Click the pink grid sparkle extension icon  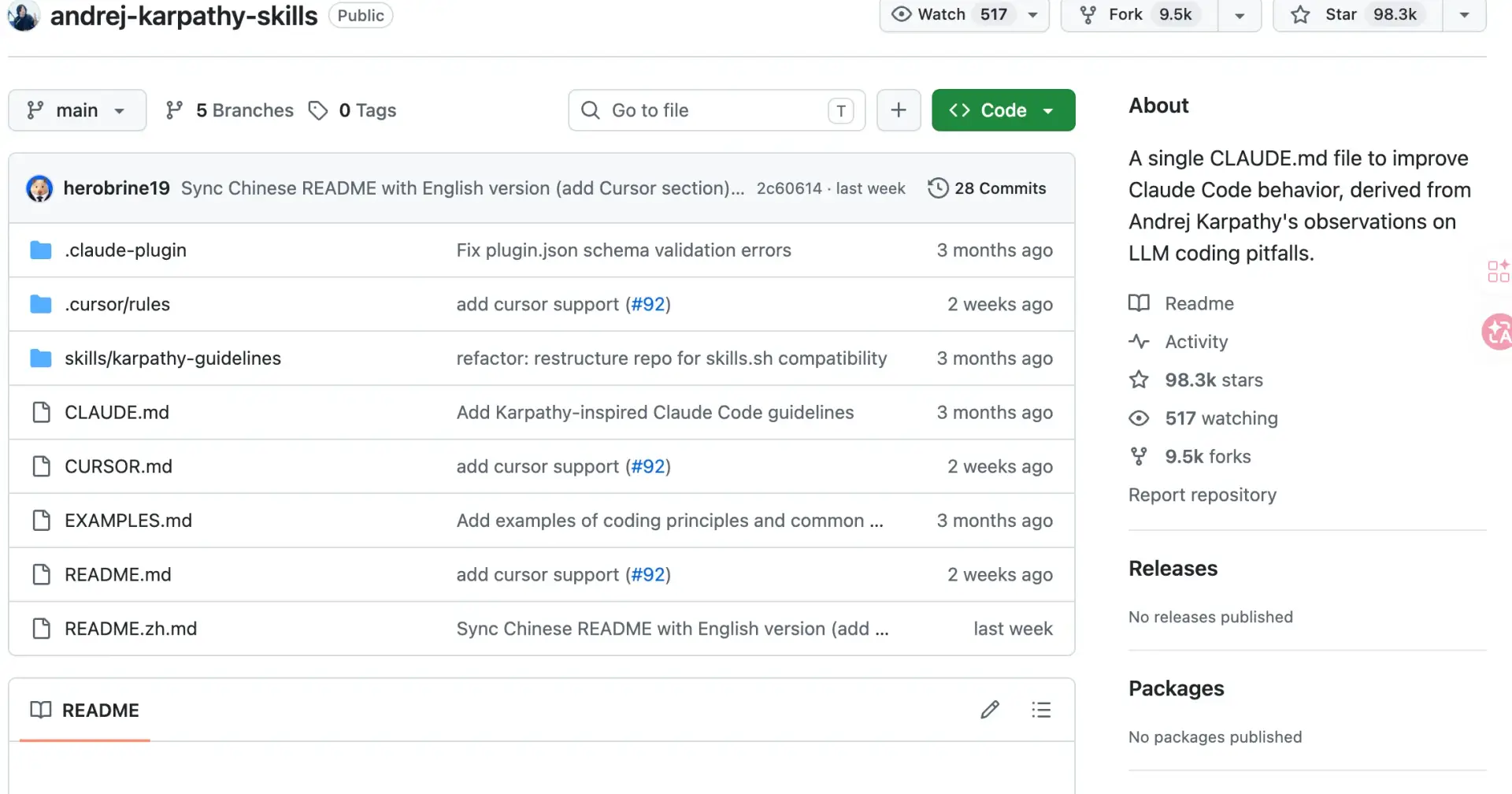tap(1498, 271)
